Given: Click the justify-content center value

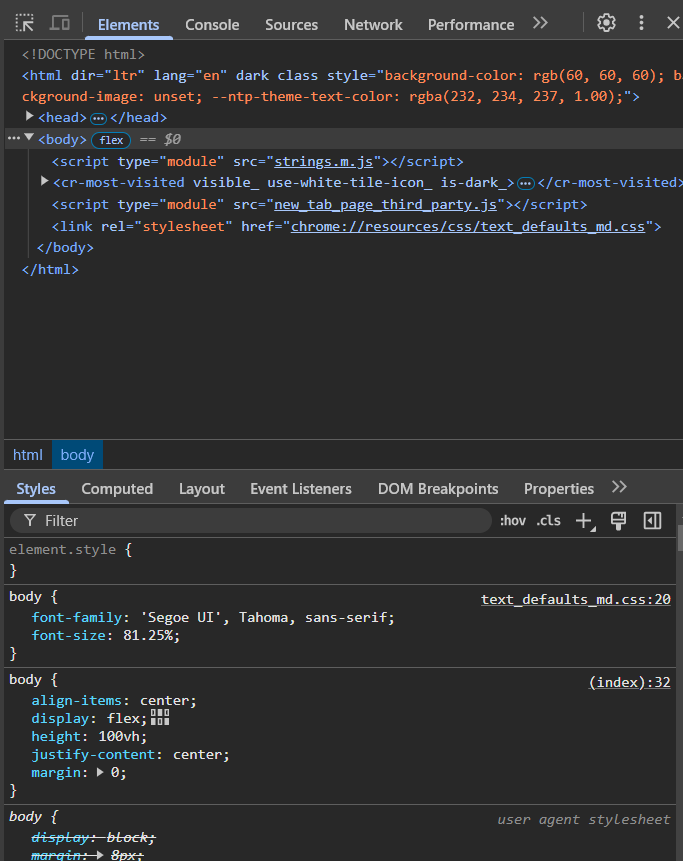Looking at the screenshot, I should click(x=199, y=754).
